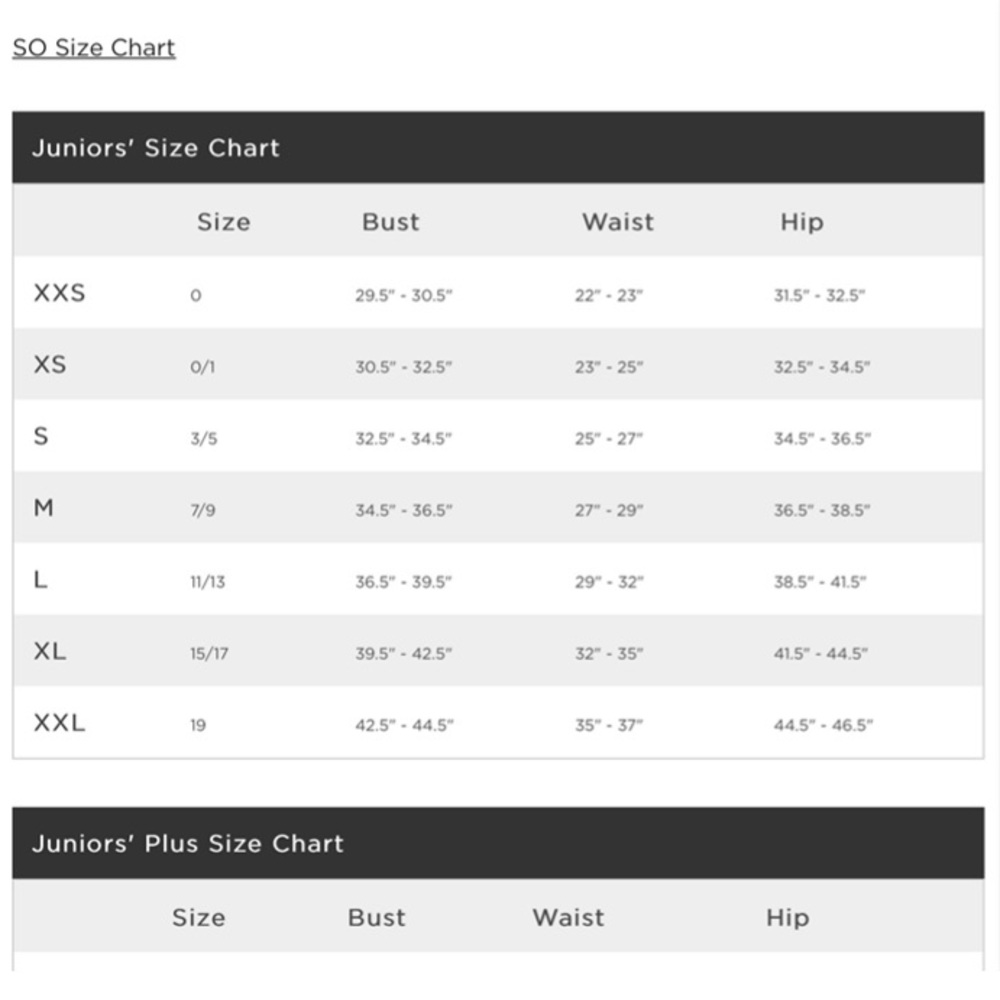Select the Size column header in Juniors' chart

click(224, 222)
